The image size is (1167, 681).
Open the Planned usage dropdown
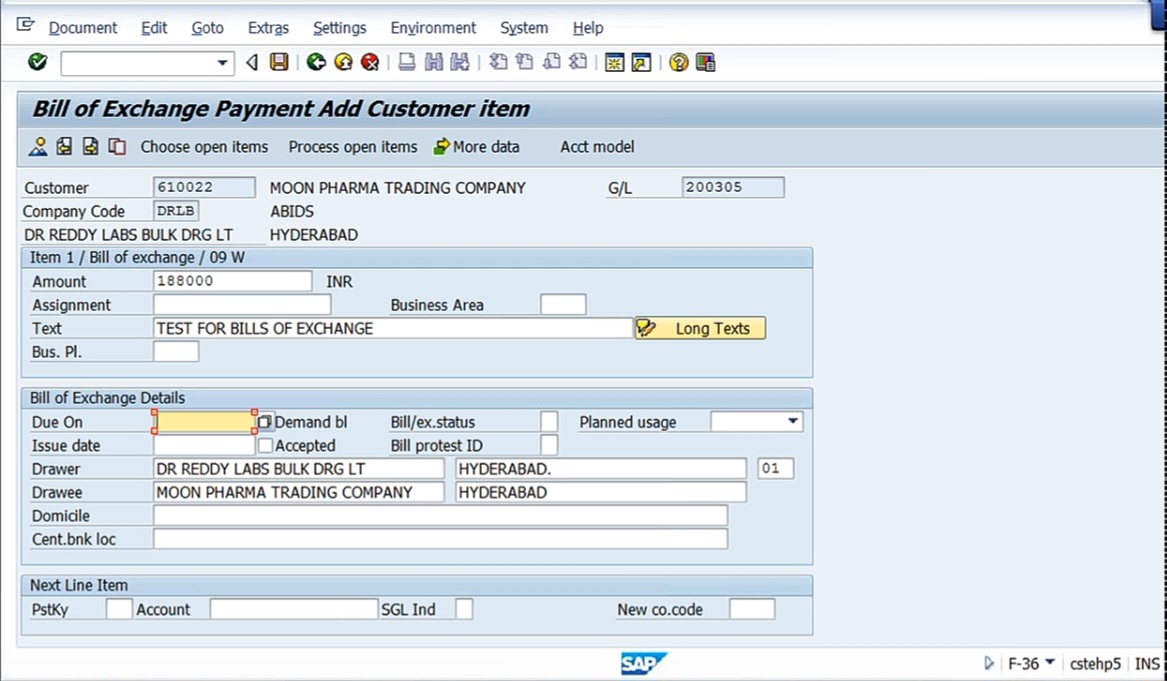tap(793, 422)
